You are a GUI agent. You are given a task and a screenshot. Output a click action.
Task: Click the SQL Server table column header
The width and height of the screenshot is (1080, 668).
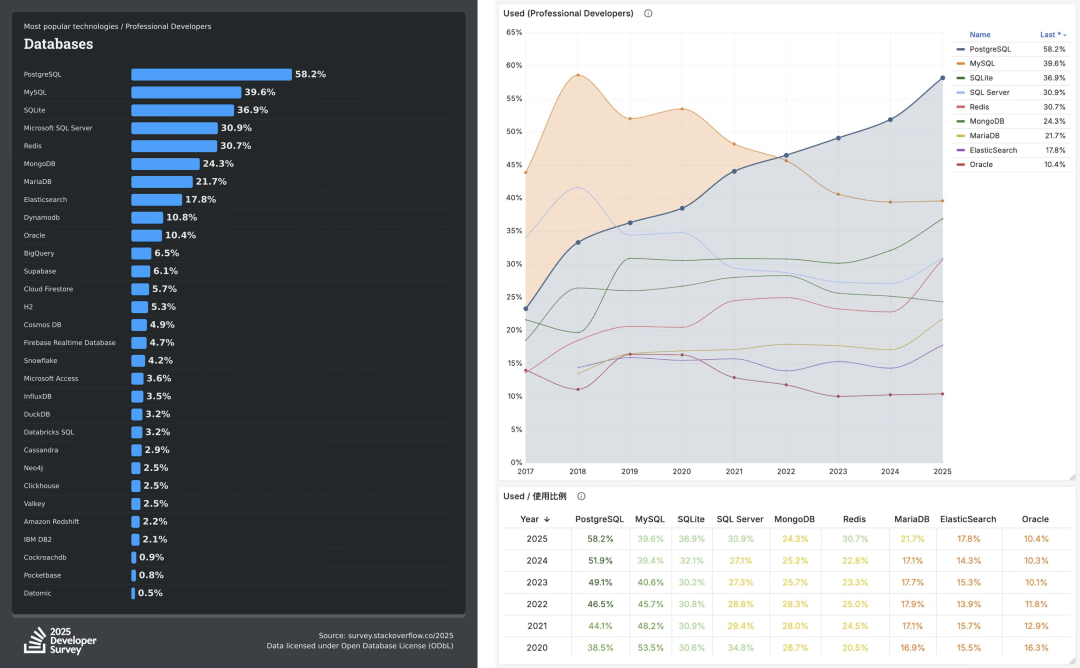point(740,519)
